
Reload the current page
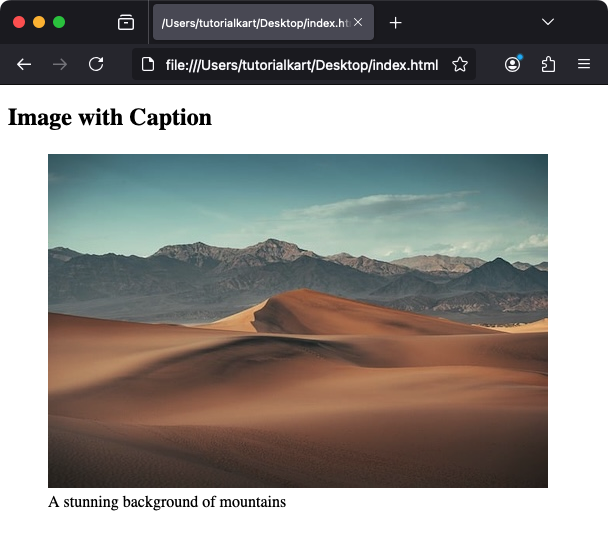click(96, 64)
